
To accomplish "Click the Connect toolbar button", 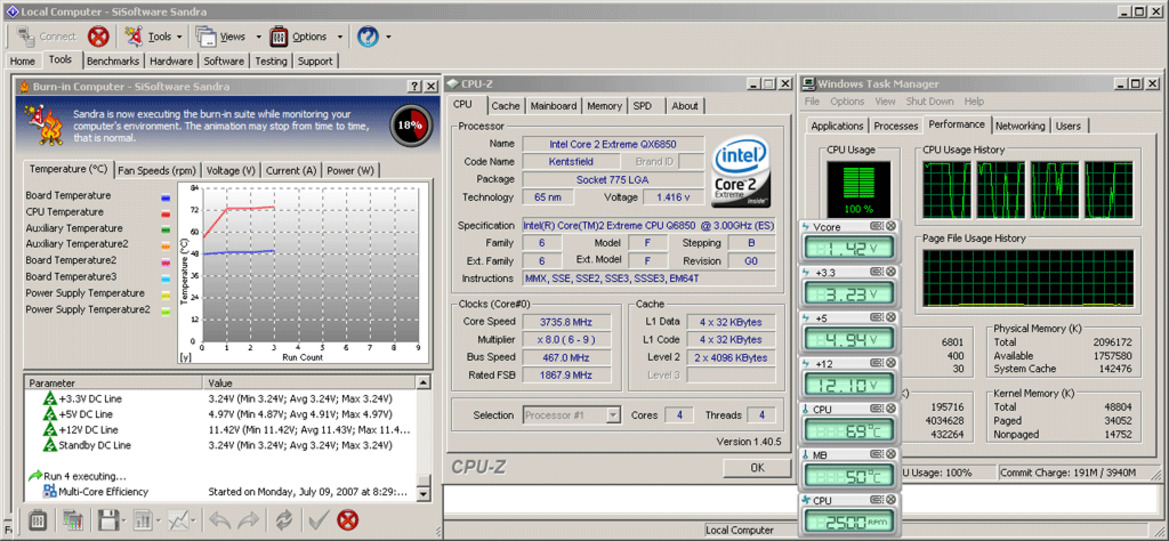I will [46, 36].
